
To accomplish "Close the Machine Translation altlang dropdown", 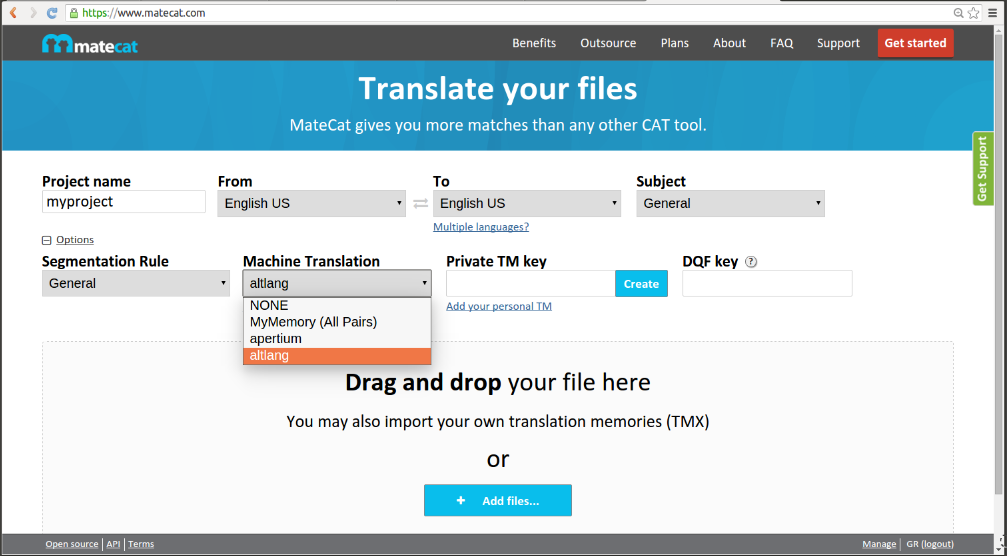I will tap(337, 283).
